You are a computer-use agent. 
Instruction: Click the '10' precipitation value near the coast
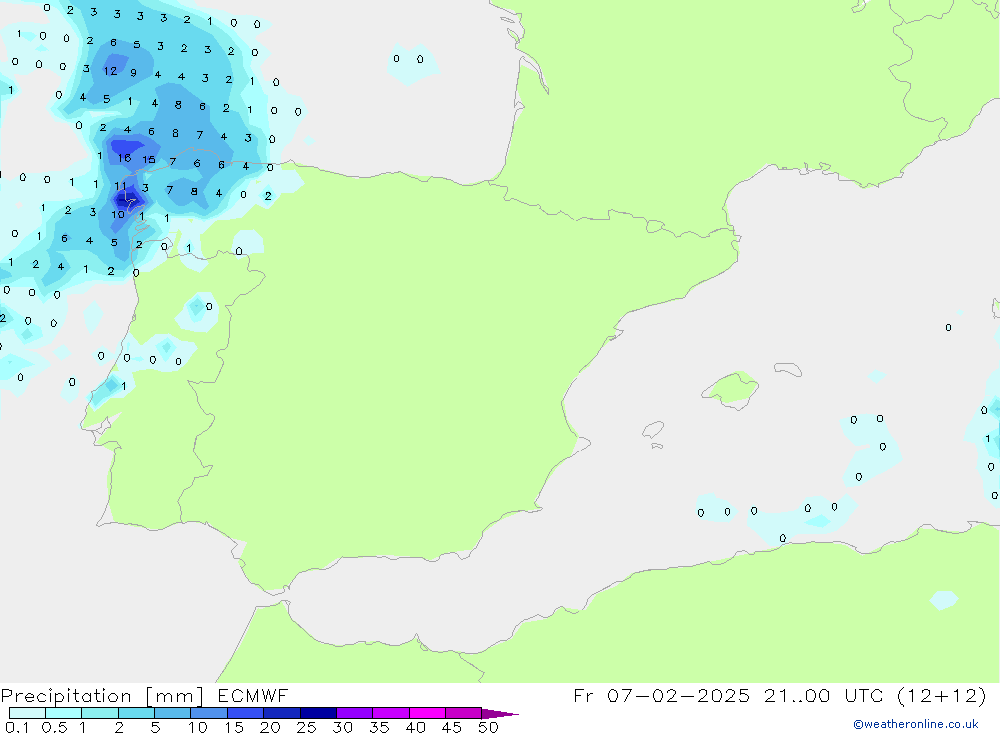[x=118, y=214]
